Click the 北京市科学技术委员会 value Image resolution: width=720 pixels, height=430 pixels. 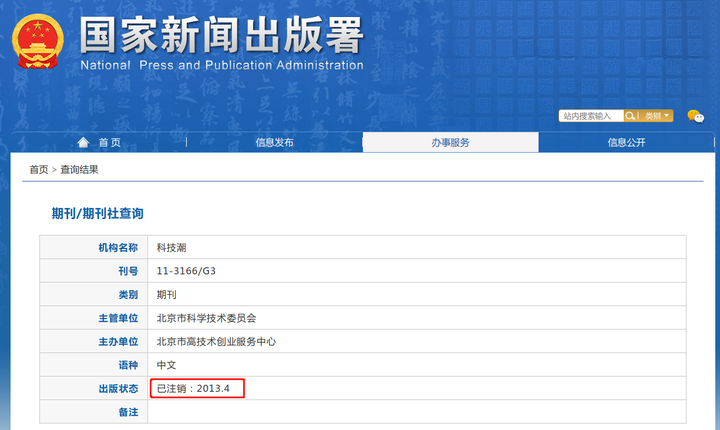[206, 318]
